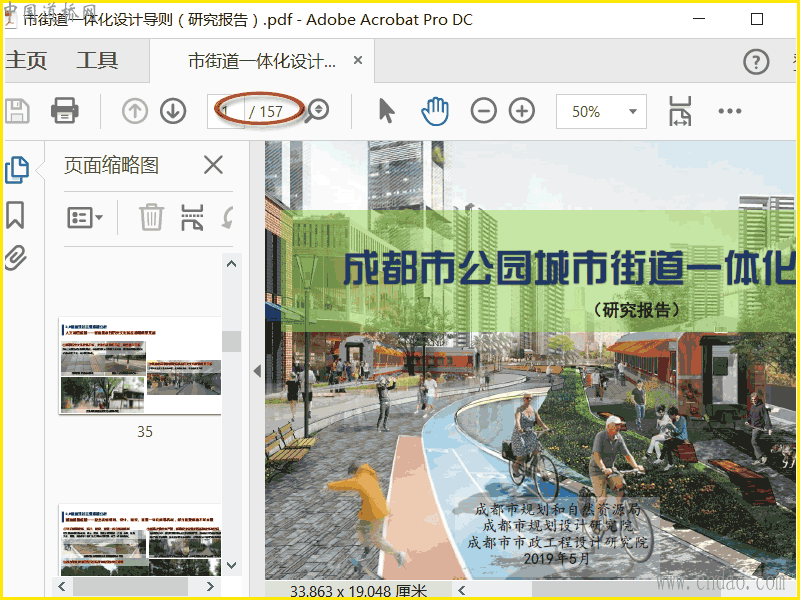Activate the Hand pan tool
This screenshot has height=600, width=800.
pyautogui.click(x=435, y=111)
